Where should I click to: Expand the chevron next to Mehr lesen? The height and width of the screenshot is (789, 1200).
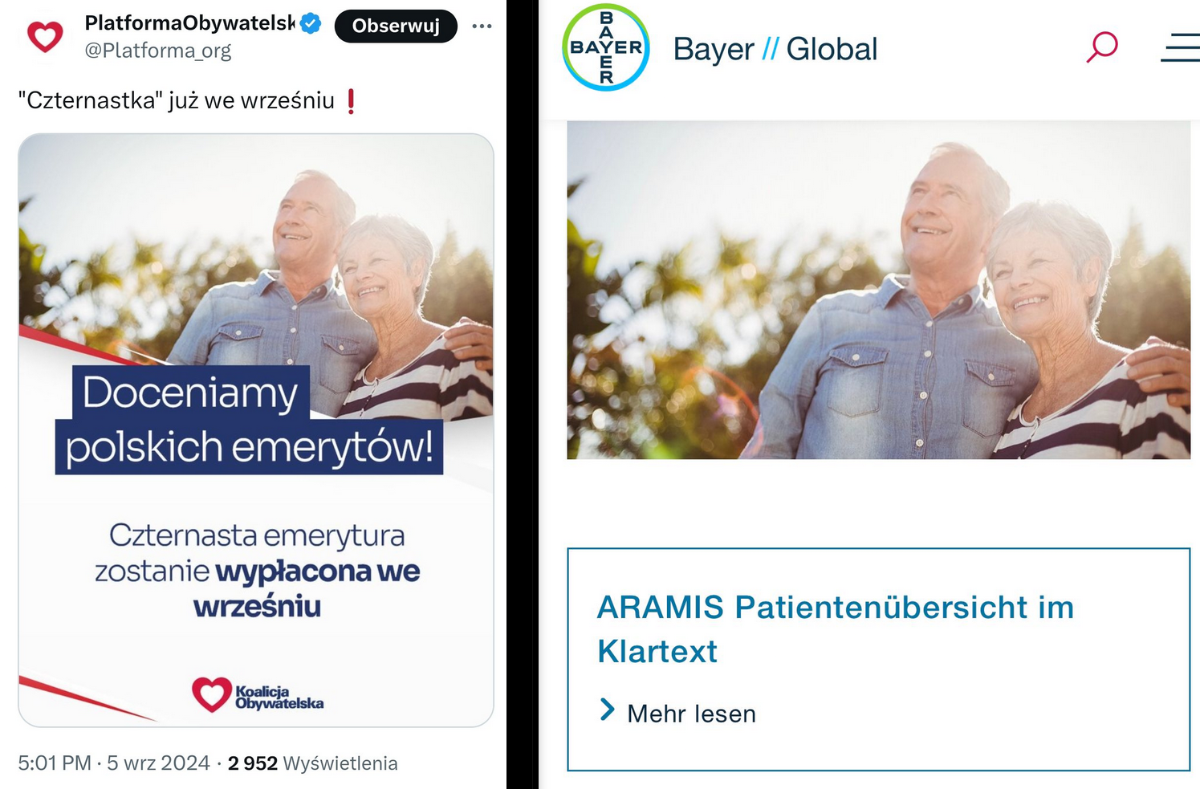(606, 711)
